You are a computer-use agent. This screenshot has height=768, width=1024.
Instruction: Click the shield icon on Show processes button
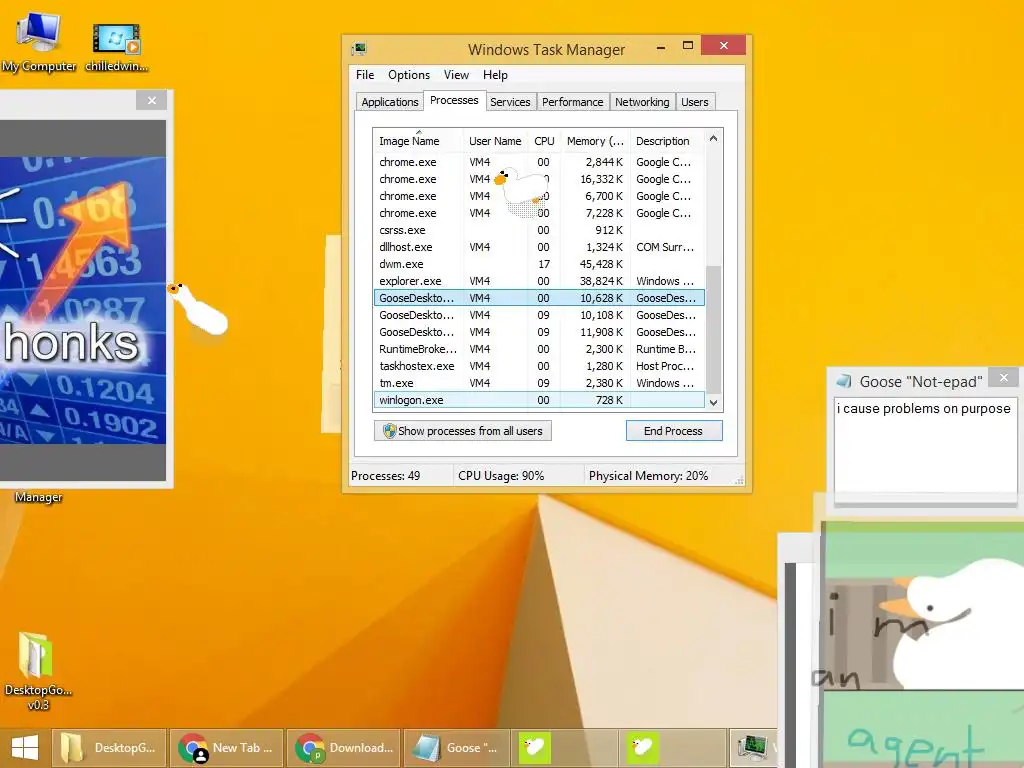[389, 430]
